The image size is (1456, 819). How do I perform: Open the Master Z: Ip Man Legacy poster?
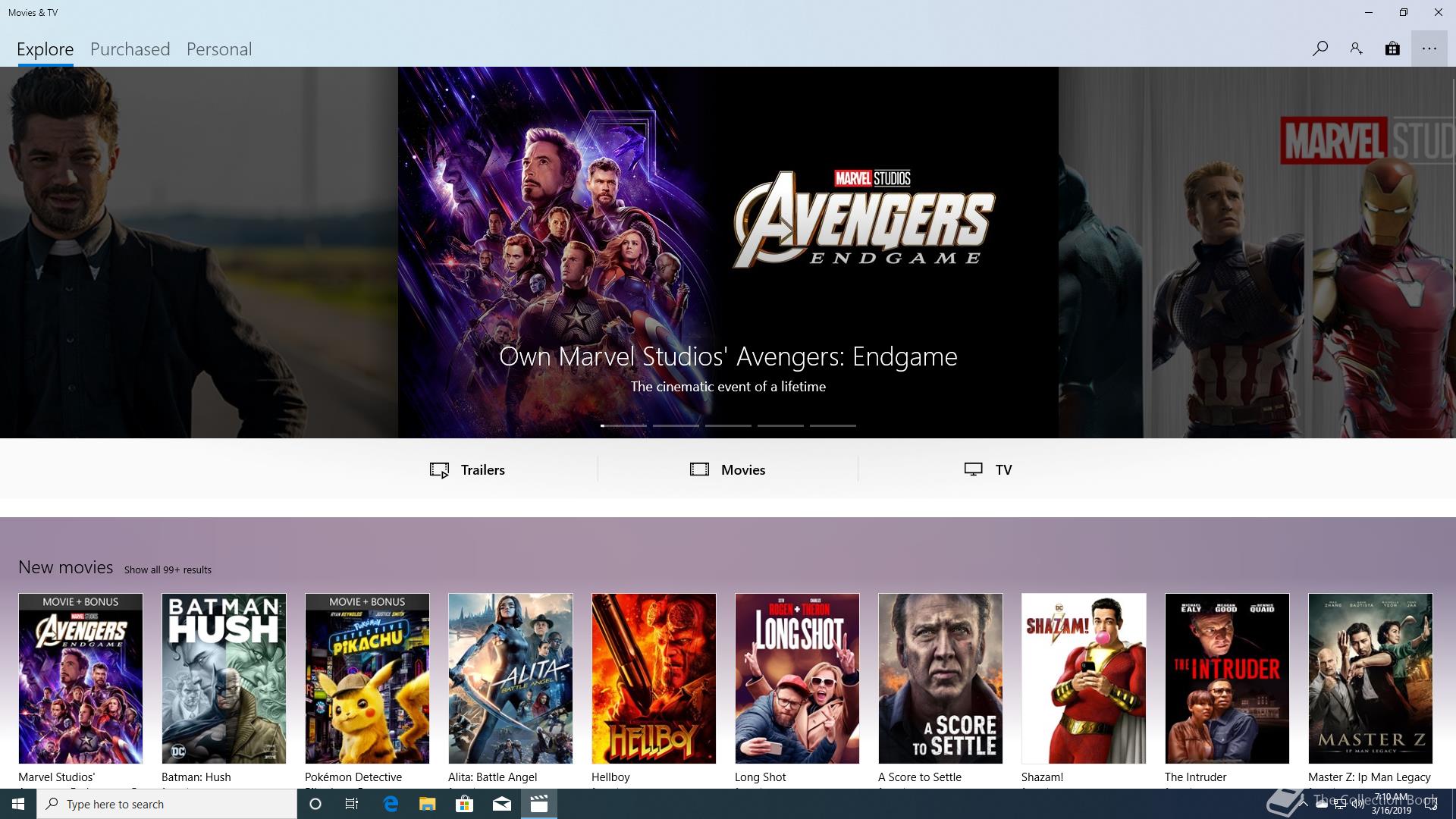click(x=1370, y=679)
